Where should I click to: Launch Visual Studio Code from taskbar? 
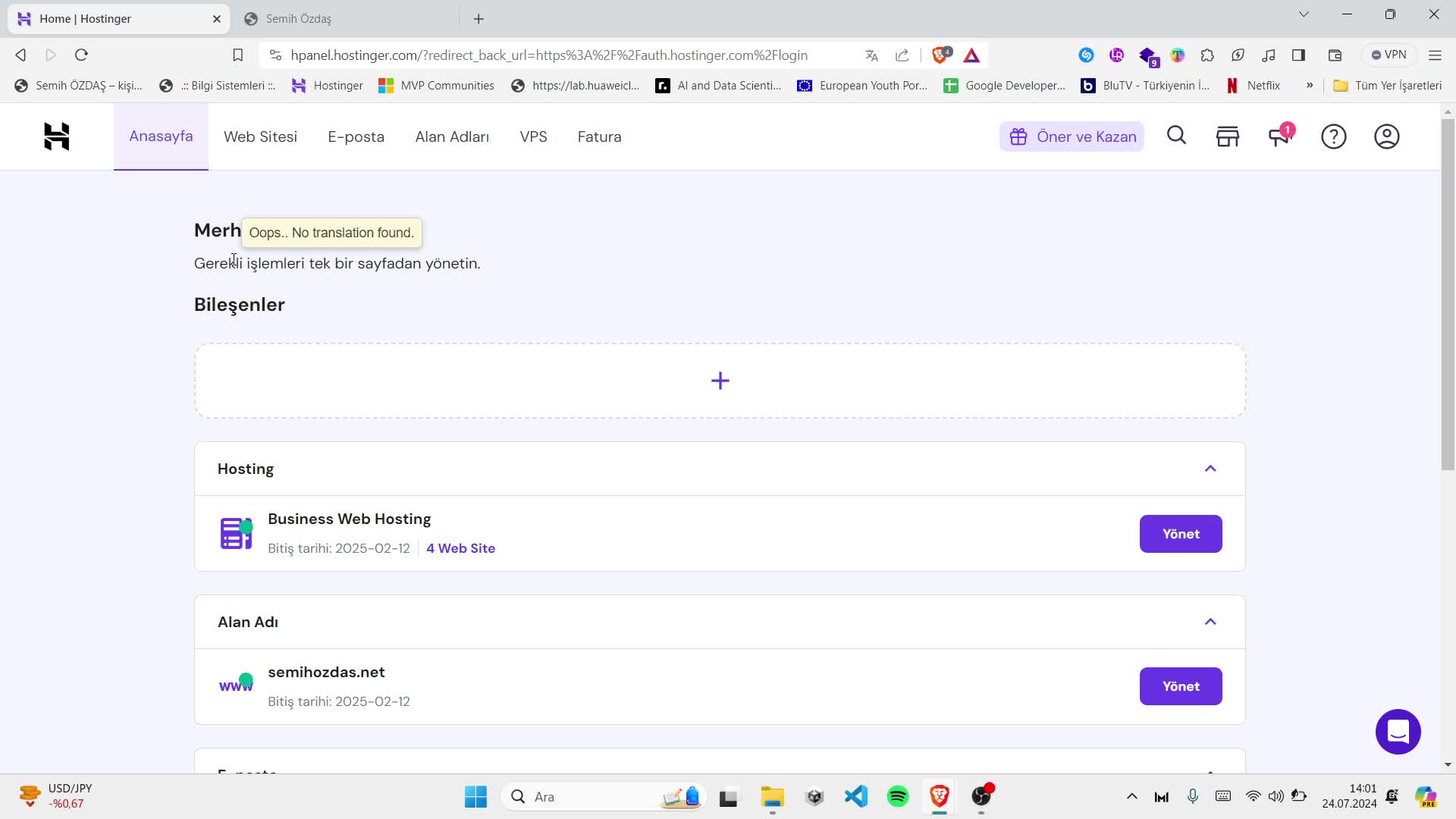click(x=856, y=796)
